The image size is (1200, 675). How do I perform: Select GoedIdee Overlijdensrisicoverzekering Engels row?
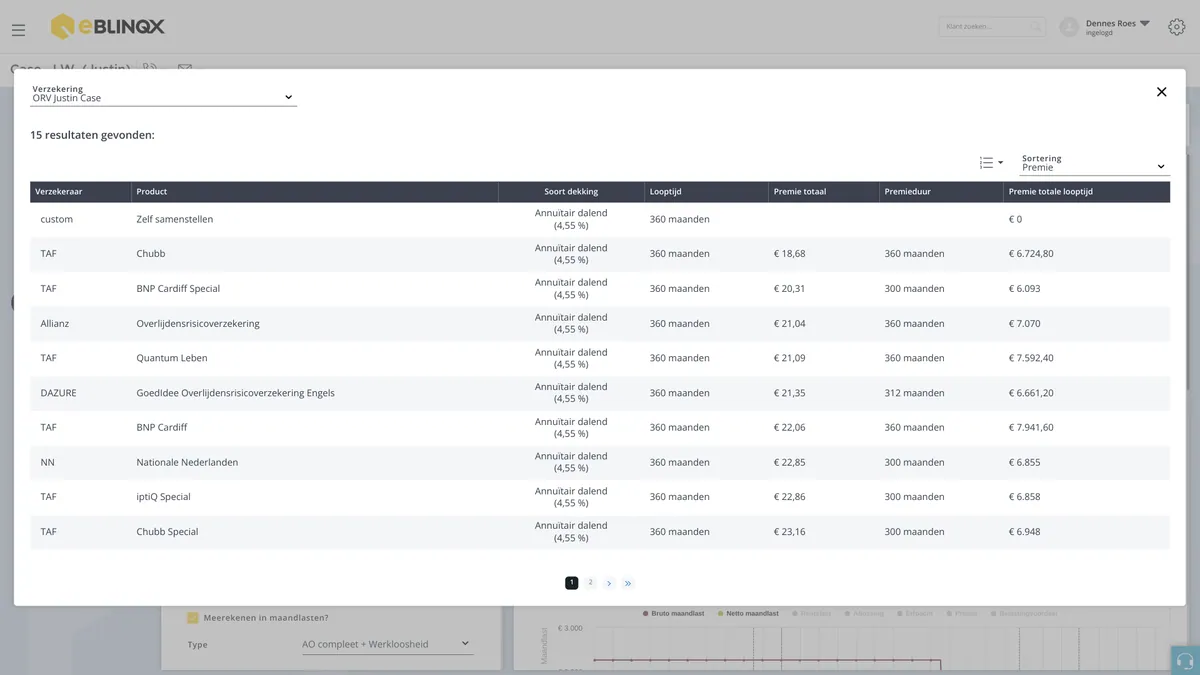click(x=600, y=393)
